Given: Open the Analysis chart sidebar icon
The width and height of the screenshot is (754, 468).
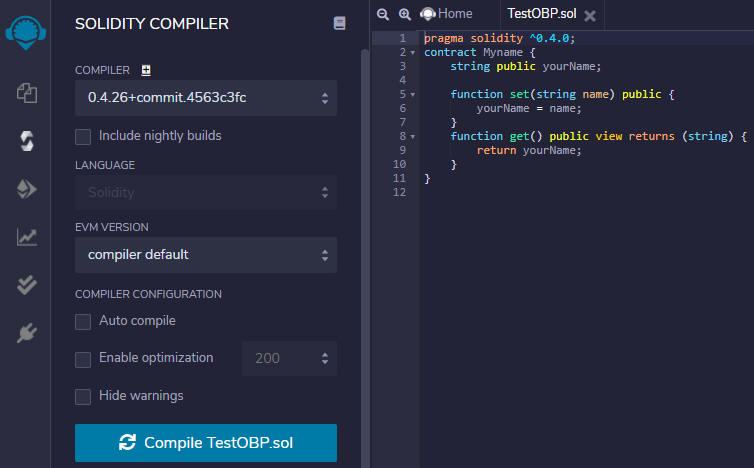Looking at the screenshot, I should point(27,237).
